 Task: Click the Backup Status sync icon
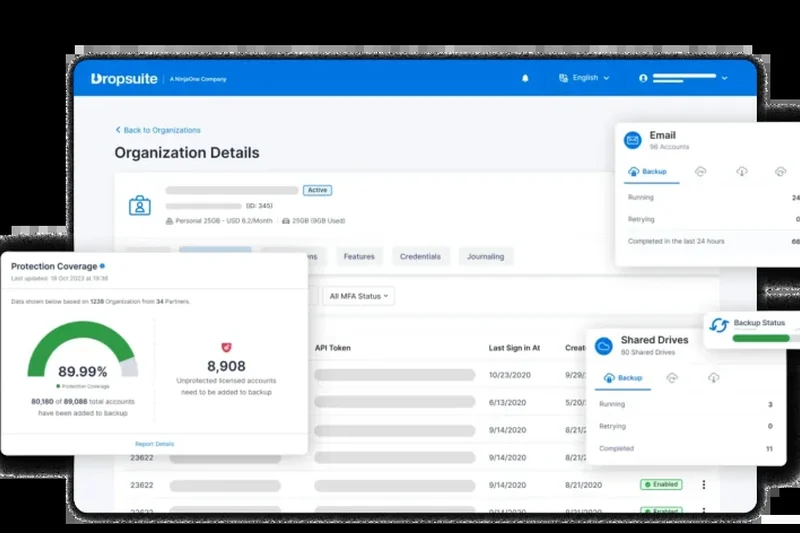(718, 325)
